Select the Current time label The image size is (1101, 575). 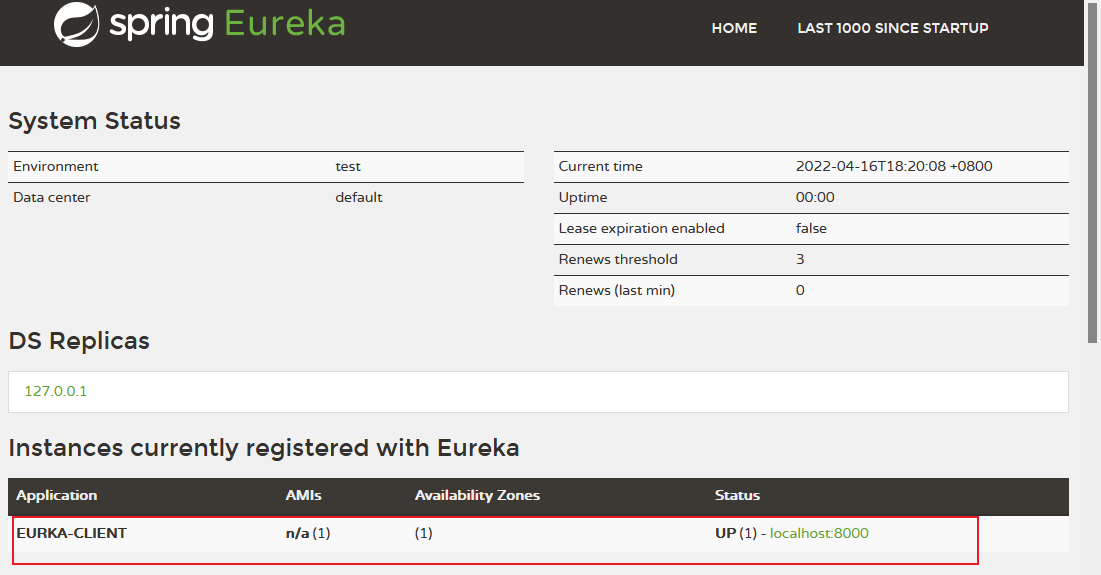click(x=600, y=166)
